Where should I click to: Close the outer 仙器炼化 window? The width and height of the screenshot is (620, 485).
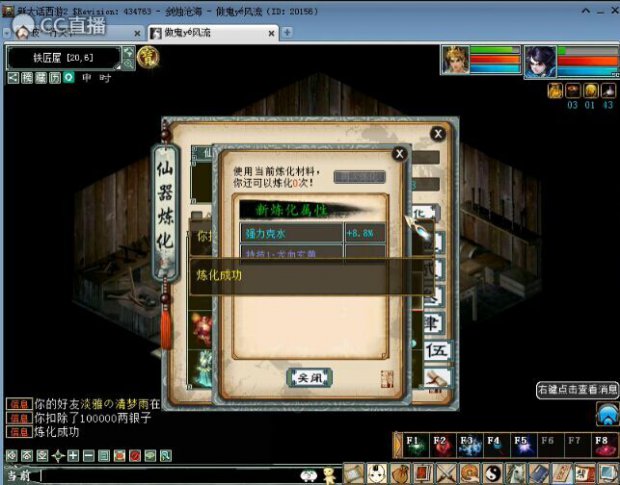point(437,134)
